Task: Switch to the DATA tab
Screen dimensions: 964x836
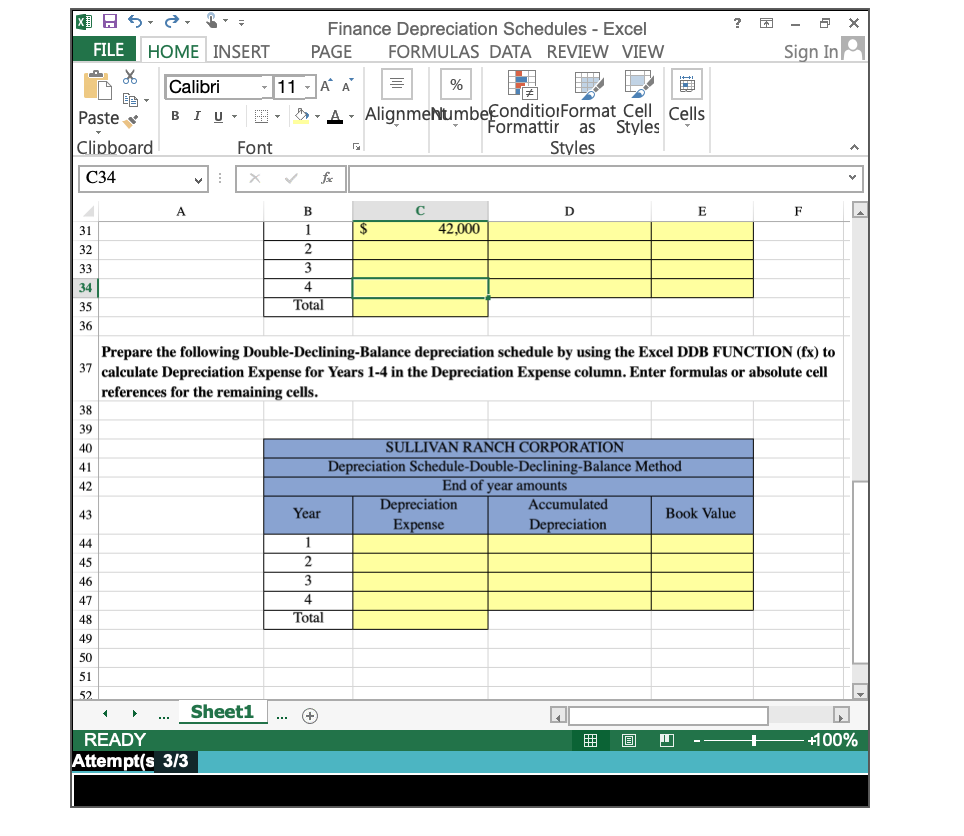Action: click(x=510, y=52)
